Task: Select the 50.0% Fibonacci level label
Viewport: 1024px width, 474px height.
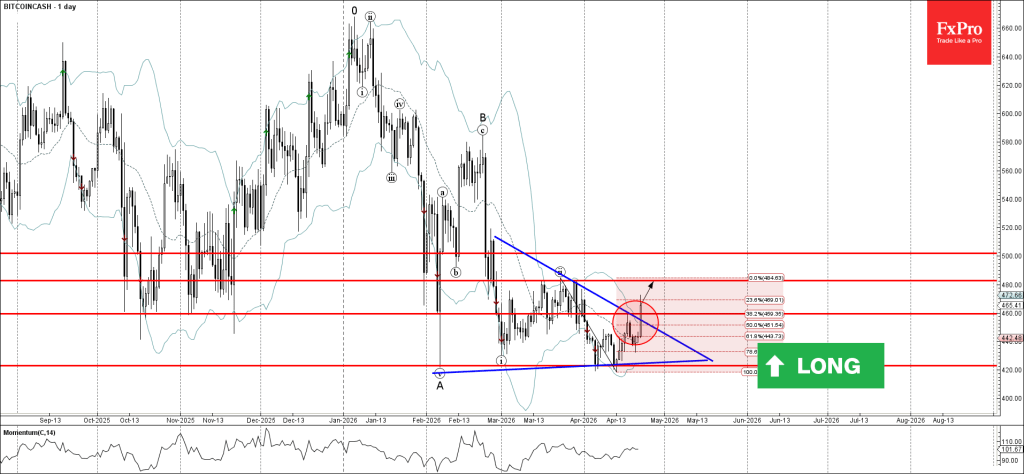Action: (x=765, y=324)
